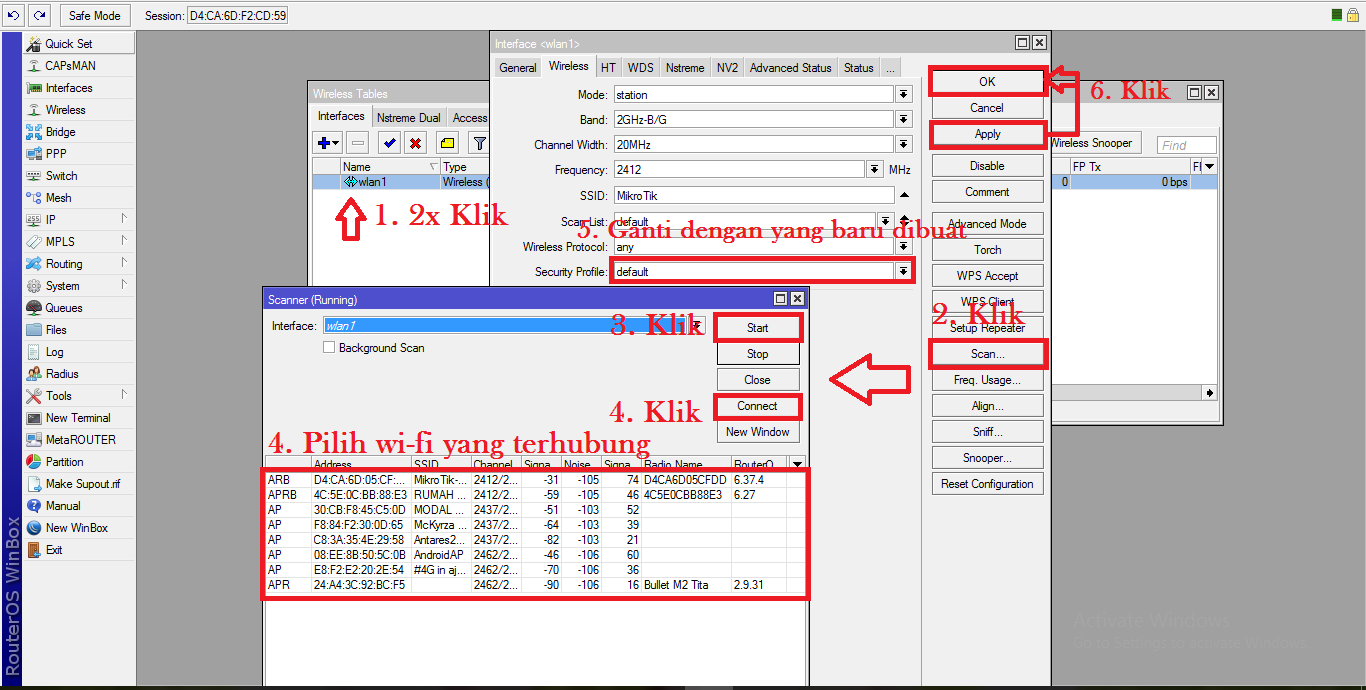This screenshot has height=690, width=1366.
Task: Toggle Background Scan checkbox
Action: pyautogui.click(x=329, y=348)
